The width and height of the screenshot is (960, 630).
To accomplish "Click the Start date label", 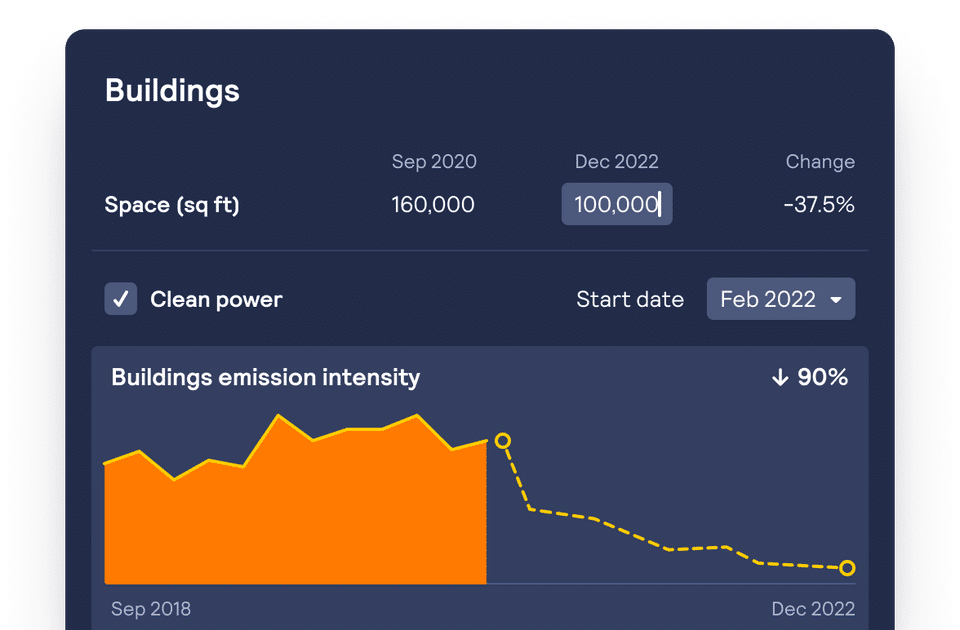I will tap(630, 299).
